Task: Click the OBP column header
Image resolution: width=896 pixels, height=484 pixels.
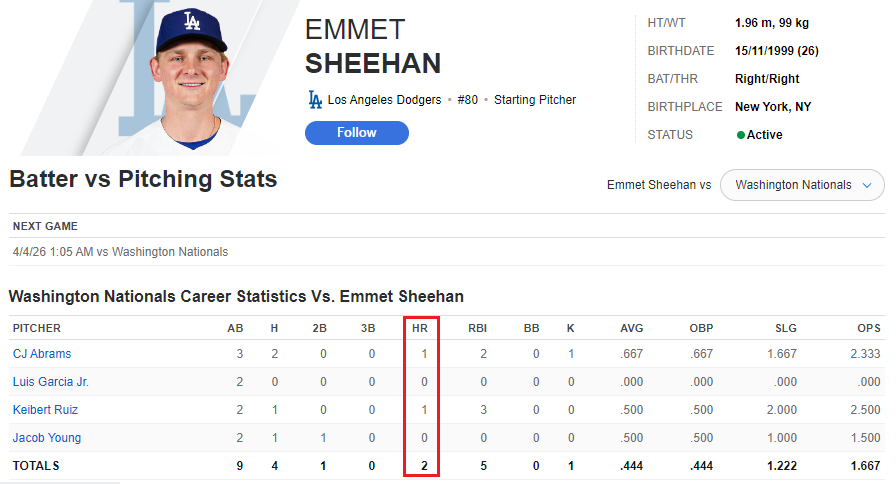Action: (701, 328)
